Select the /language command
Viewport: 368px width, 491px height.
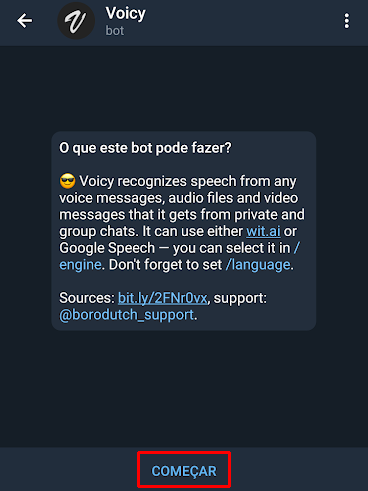[258, 265]
